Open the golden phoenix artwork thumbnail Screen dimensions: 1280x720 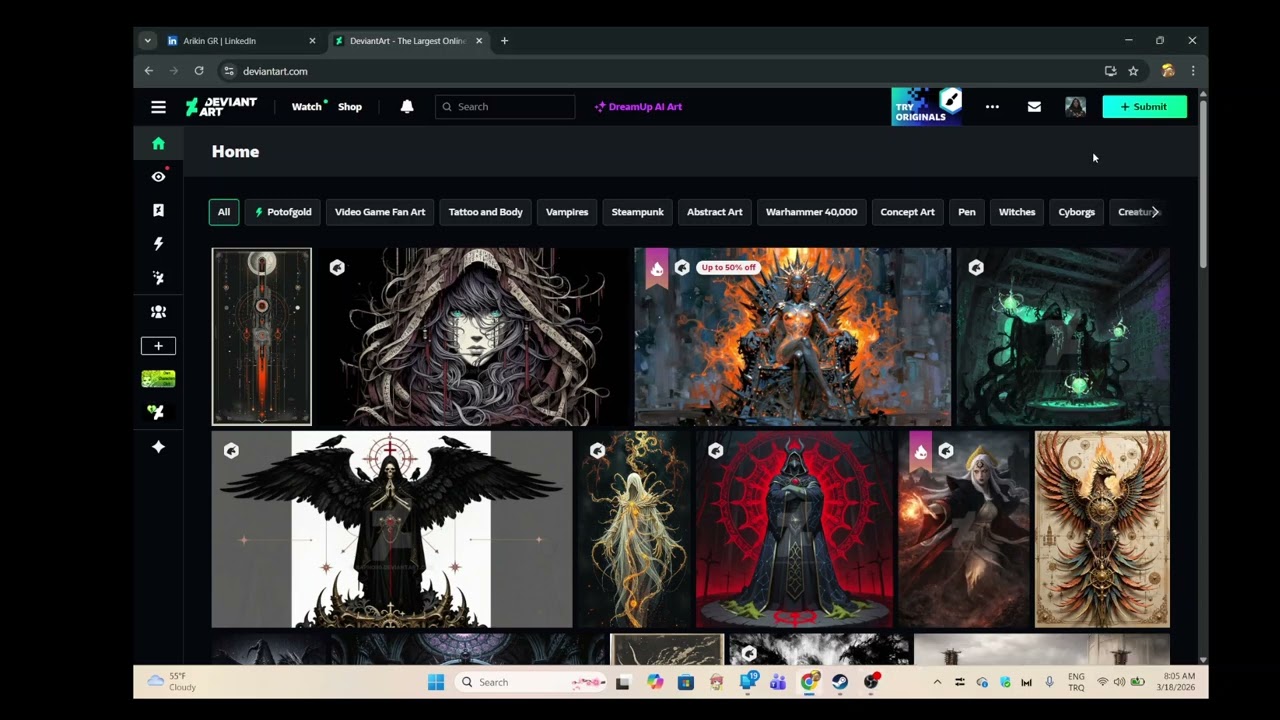(x=1102, y=529)
